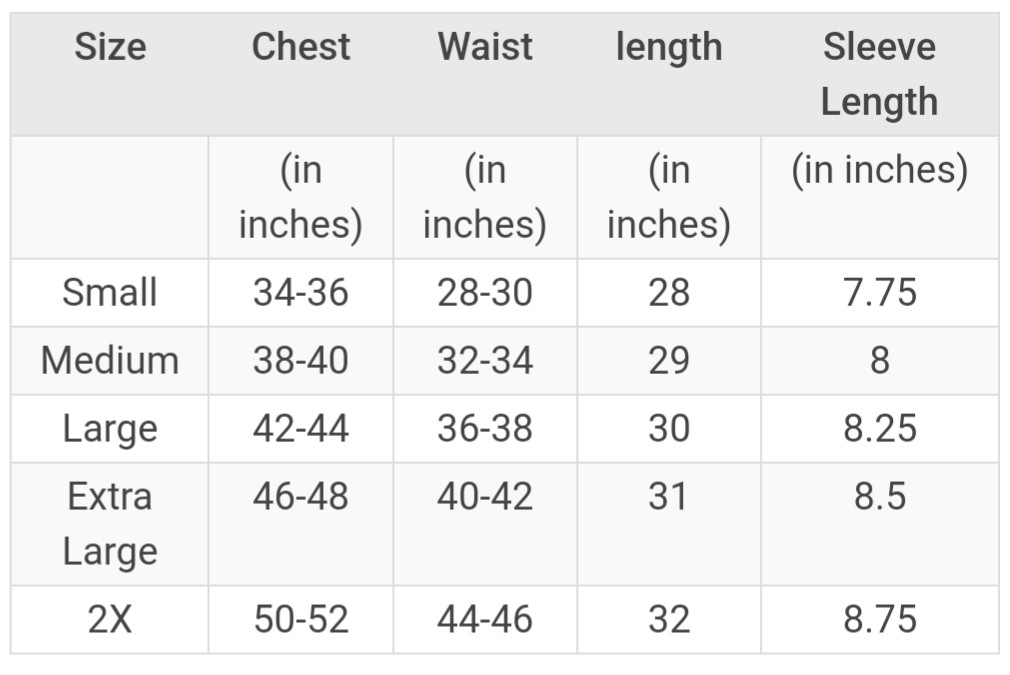
Task: Click the Waist column header
Action: click(485, 47)
